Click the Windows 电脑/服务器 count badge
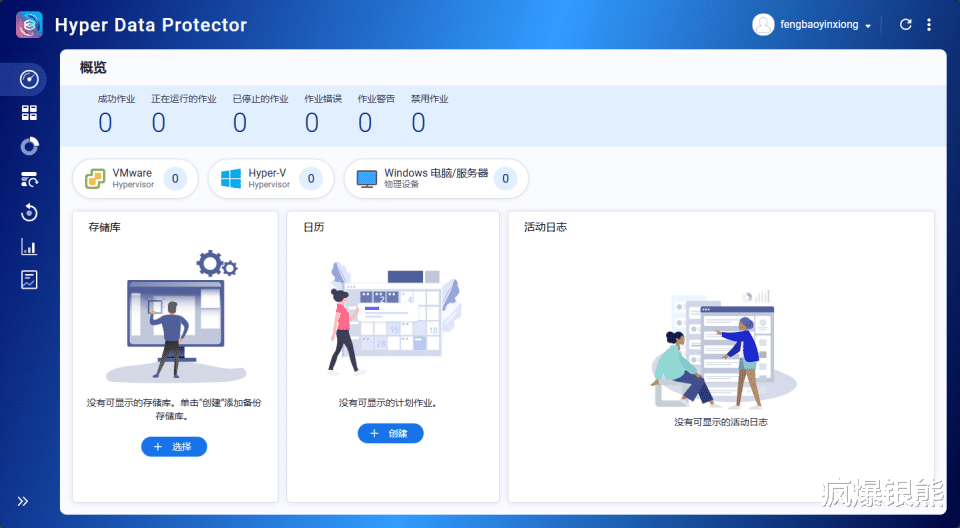The height and width of the screenshot is (528, 960). (505, 179)
